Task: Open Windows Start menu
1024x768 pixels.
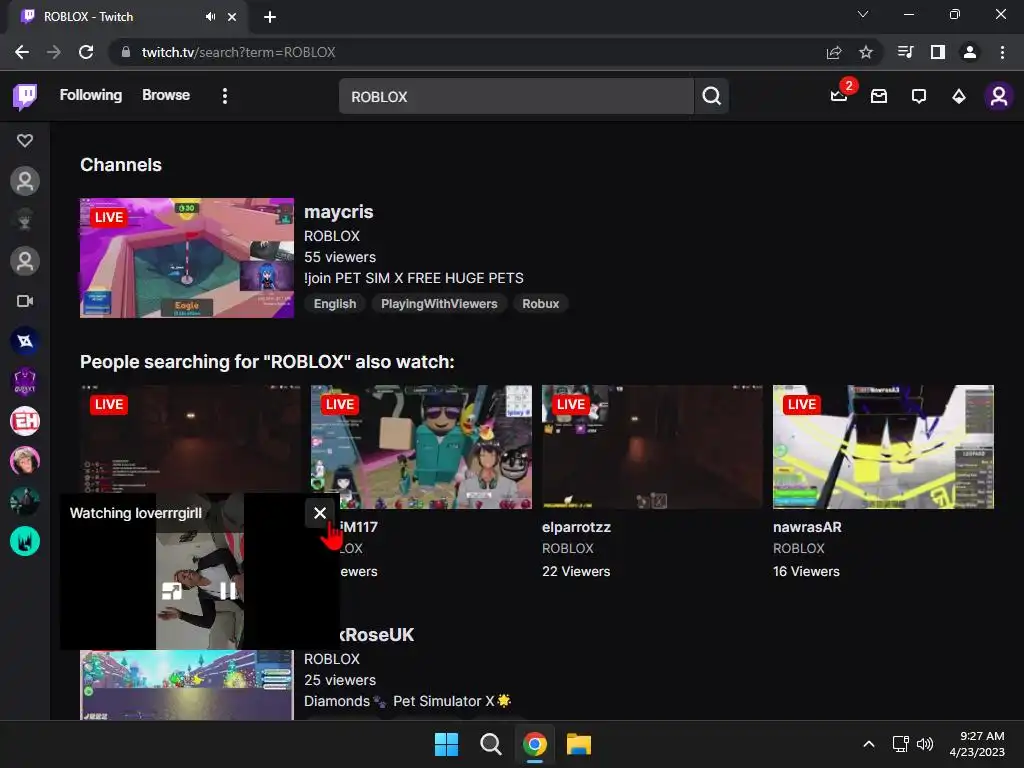Action: click(x=447, y=744)
